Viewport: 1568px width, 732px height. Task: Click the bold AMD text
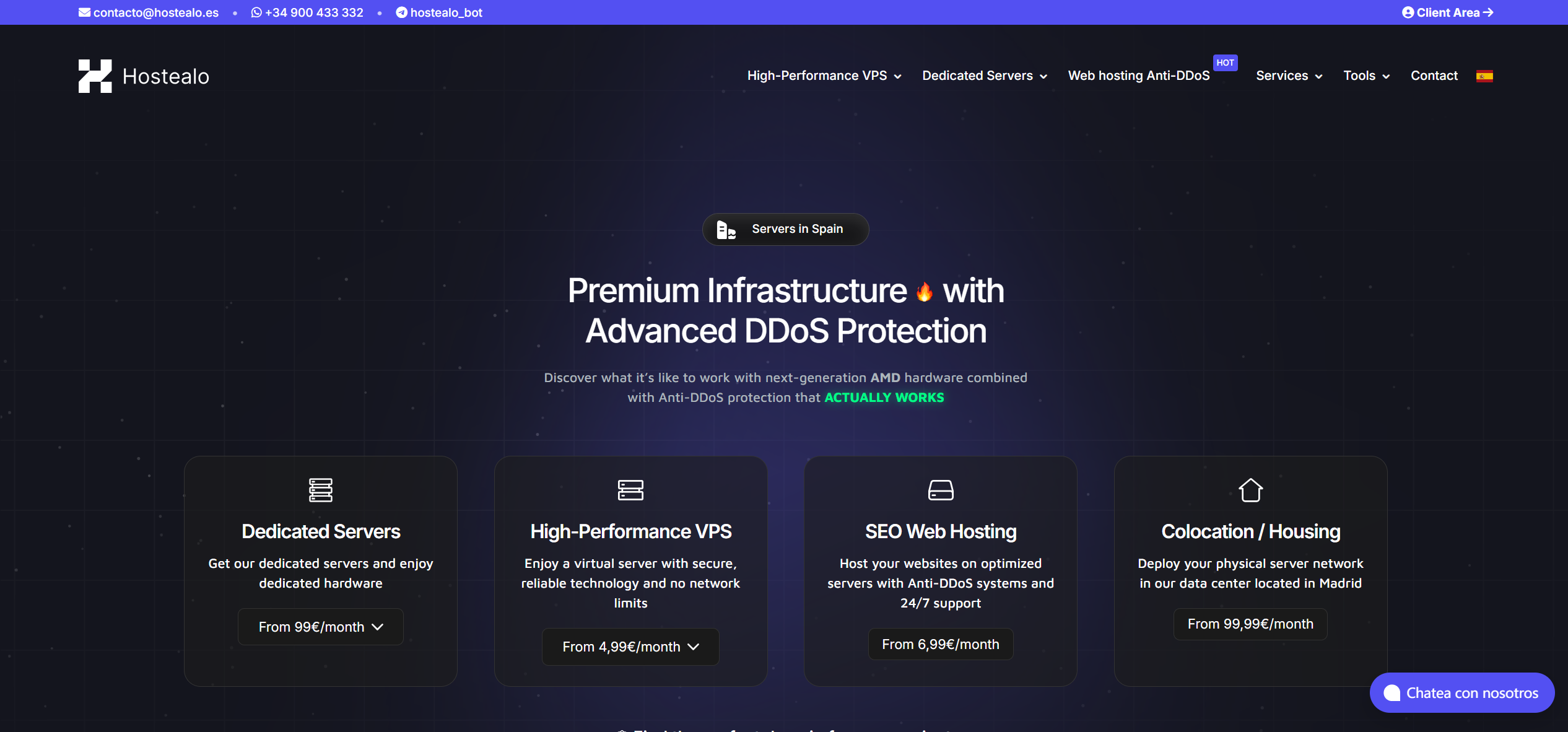[886, 378]
